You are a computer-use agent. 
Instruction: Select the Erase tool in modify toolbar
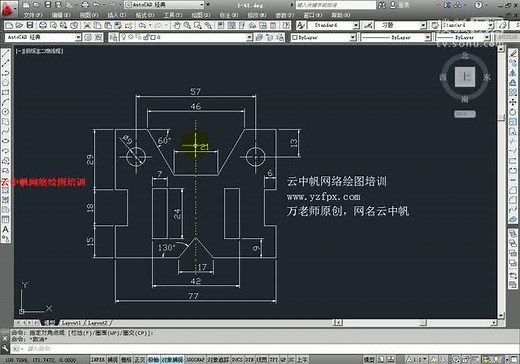click(x=513, y=53)
